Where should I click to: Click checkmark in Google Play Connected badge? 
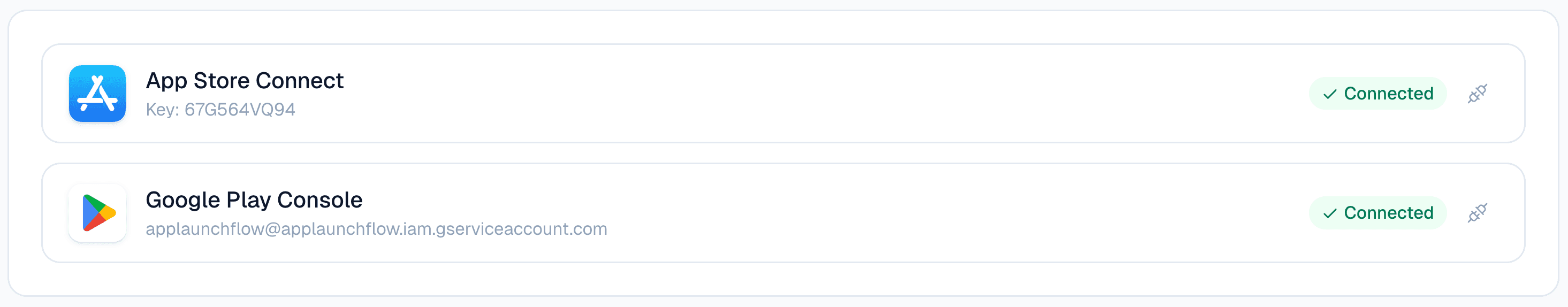(1330, 213)
